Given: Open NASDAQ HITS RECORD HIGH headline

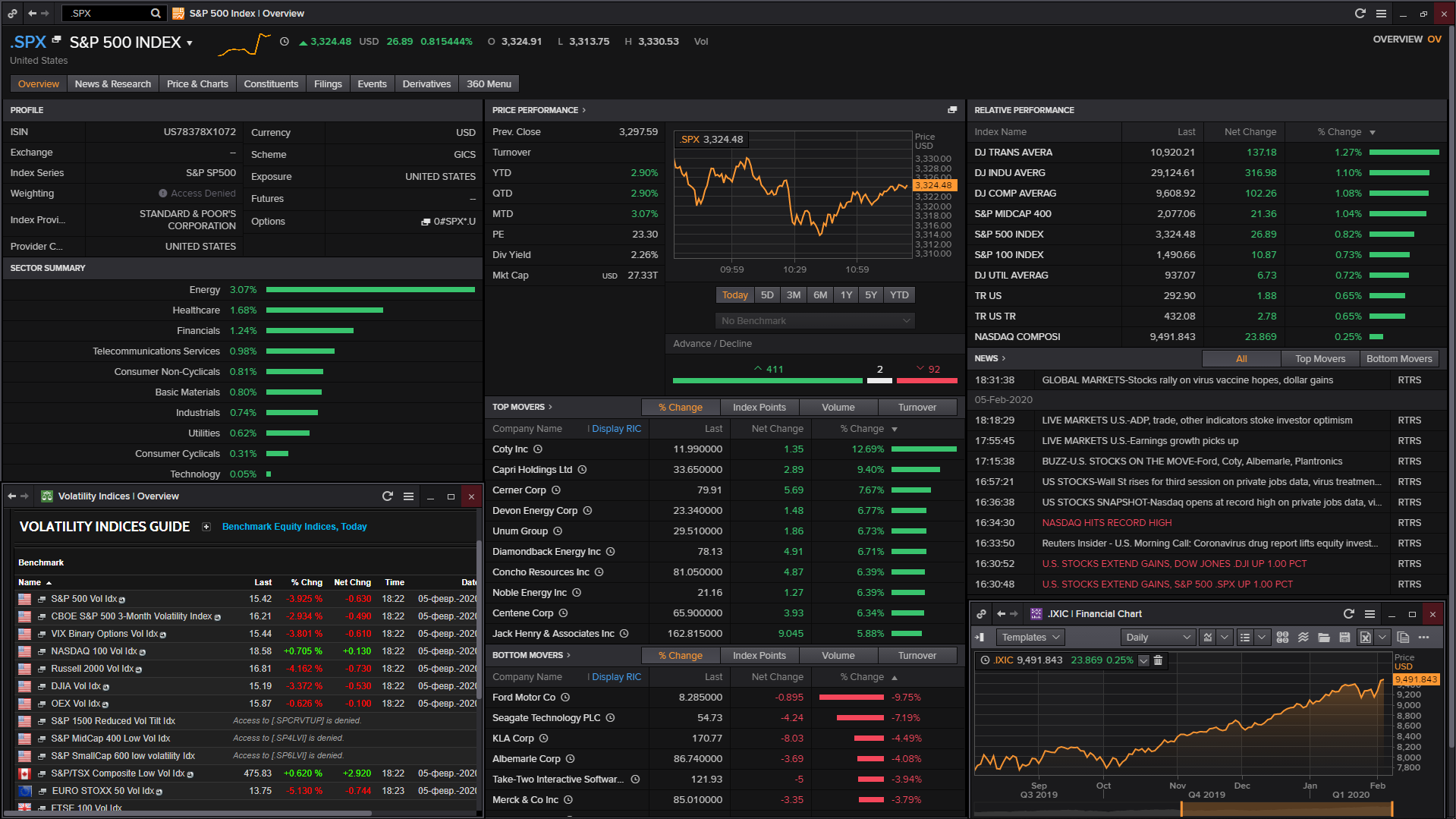Looking at the screenshot, I should click(1107, 523).
